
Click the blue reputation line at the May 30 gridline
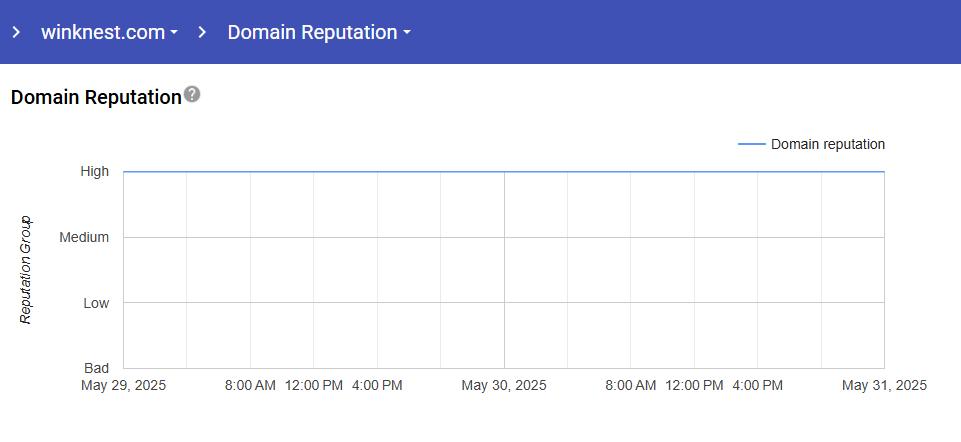pyautogui.click(x=504, y=172)
